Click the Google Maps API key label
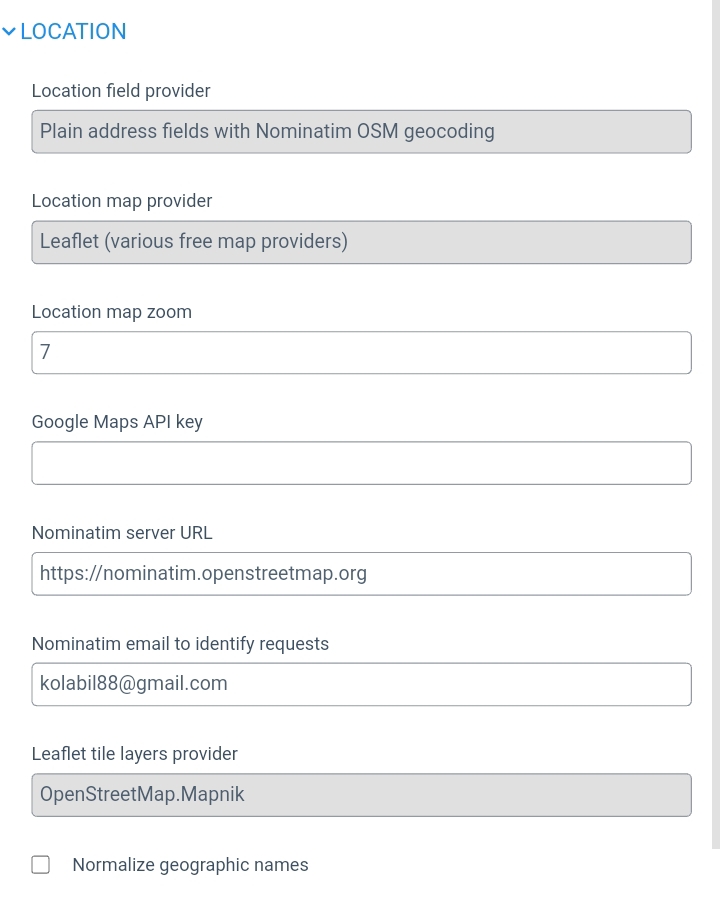 coord(117,422)
